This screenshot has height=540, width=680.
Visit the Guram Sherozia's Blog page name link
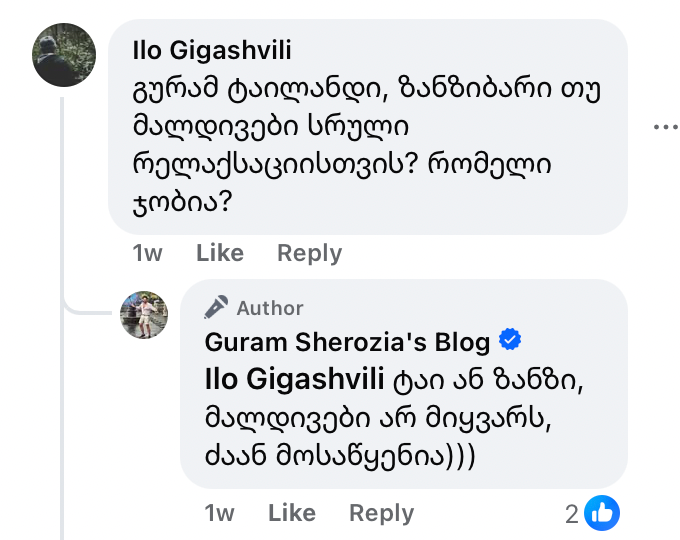(x=347, y=342)
